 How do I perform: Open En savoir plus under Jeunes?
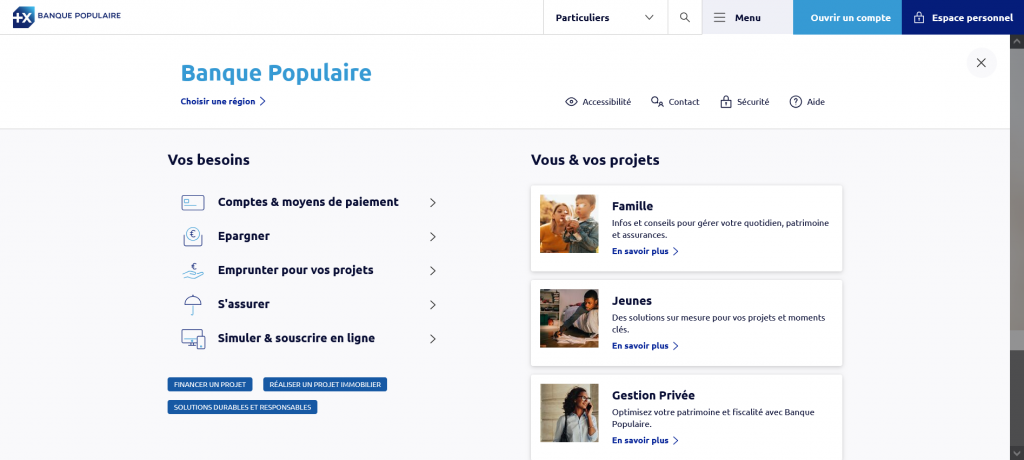point(645,346)
